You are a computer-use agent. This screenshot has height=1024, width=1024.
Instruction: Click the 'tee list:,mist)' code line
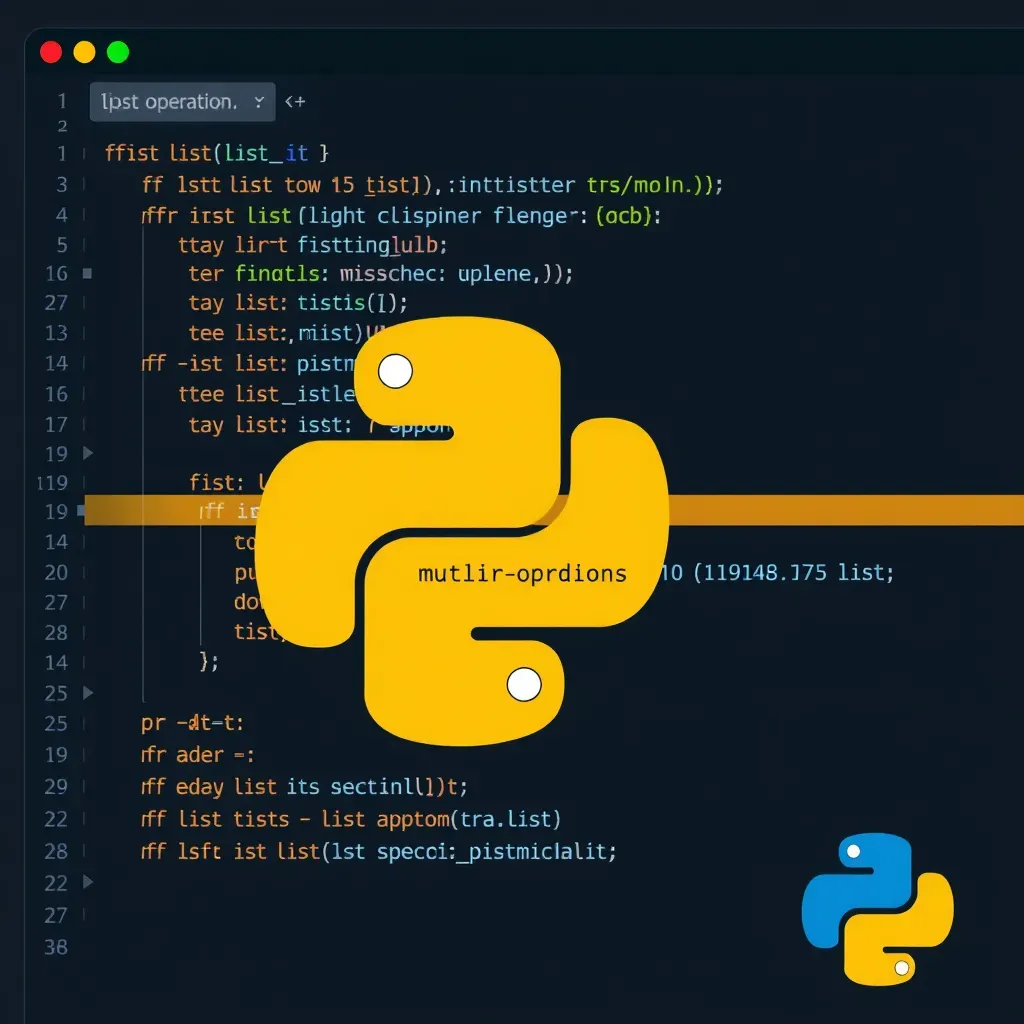(x=287, y=332)
